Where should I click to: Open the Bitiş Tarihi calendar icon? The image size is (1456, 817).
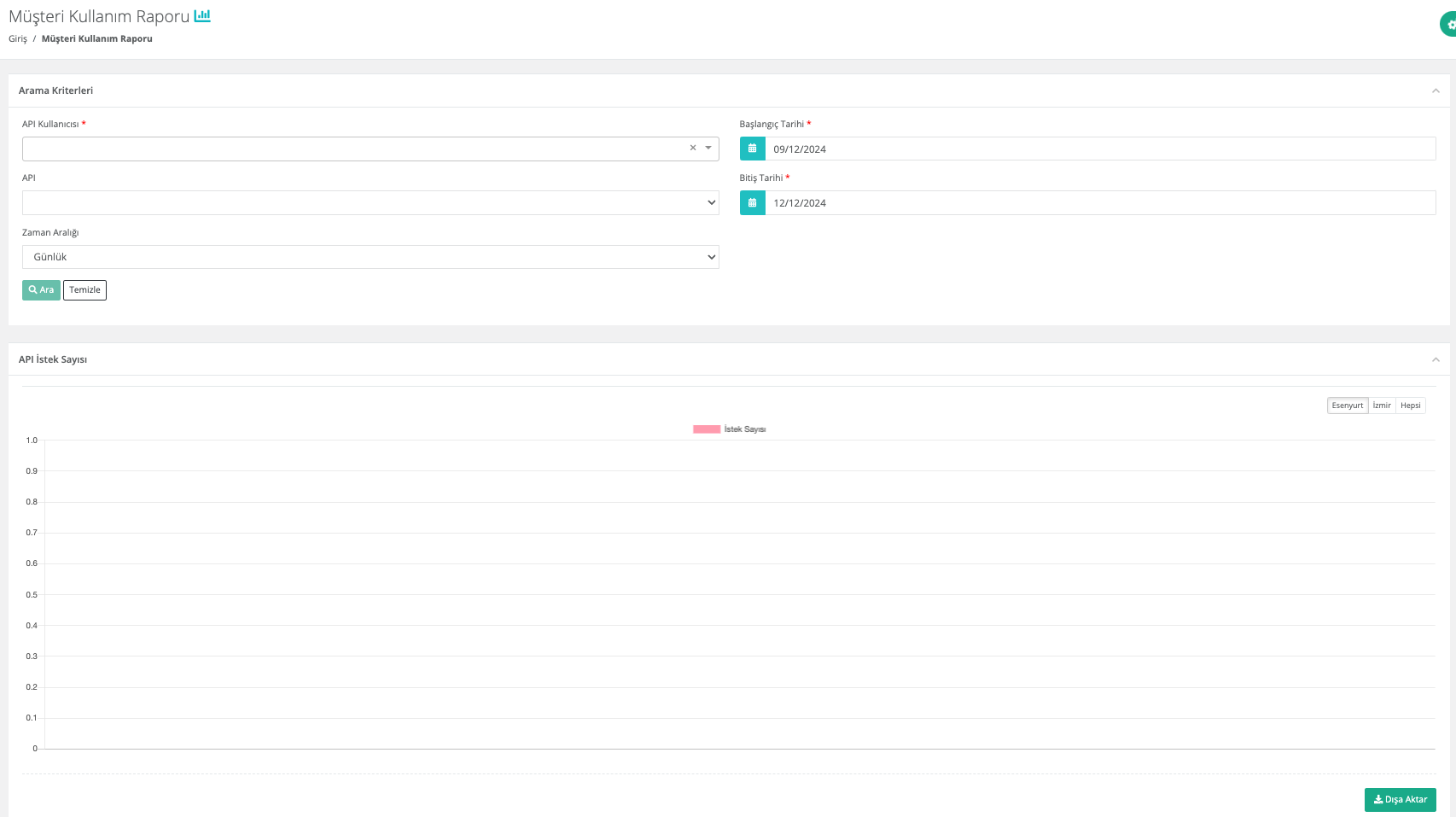(x=752, y=202)
